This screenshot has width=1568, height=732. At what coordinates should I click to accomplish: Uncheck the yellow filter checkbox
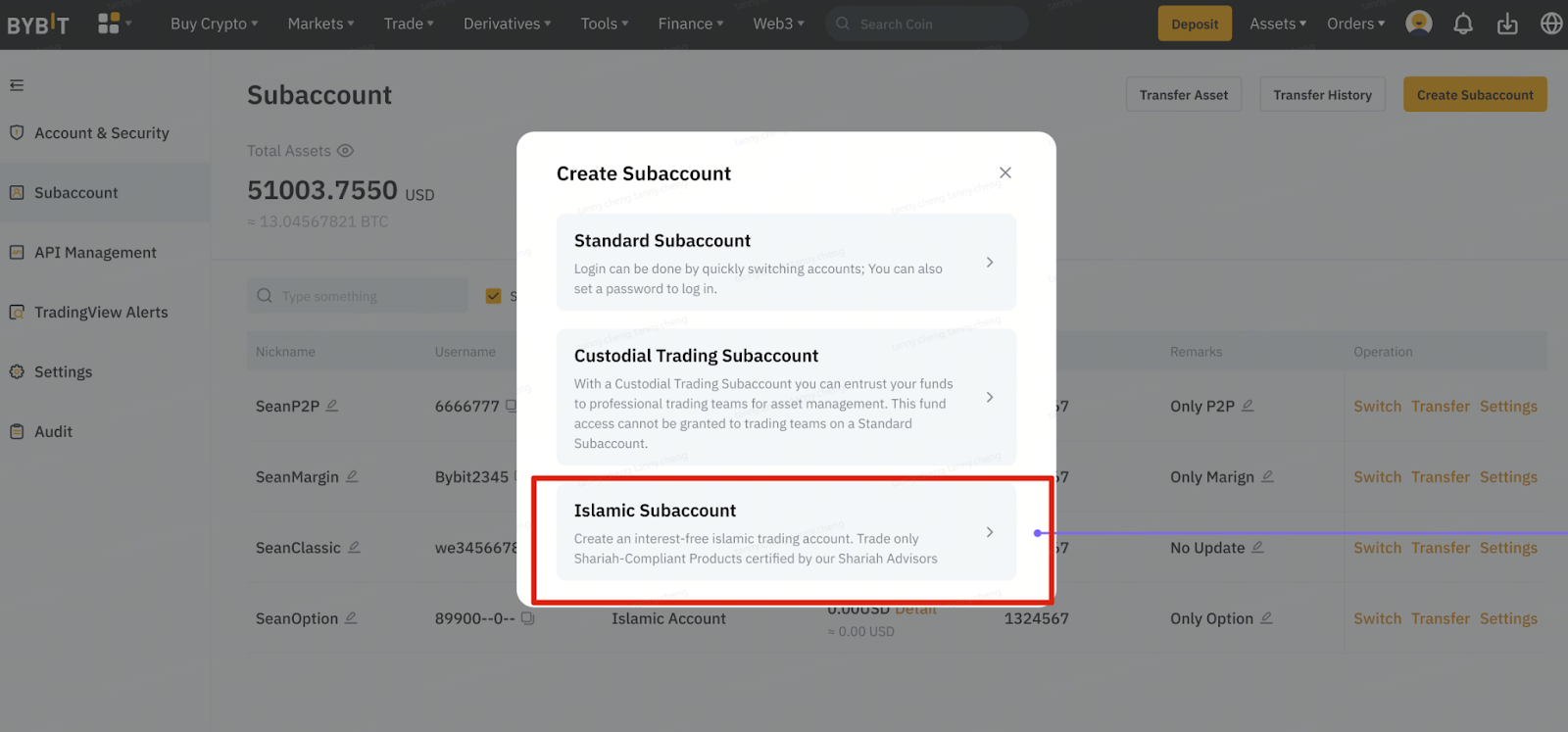pyautogui.click(x=493, y=296)
